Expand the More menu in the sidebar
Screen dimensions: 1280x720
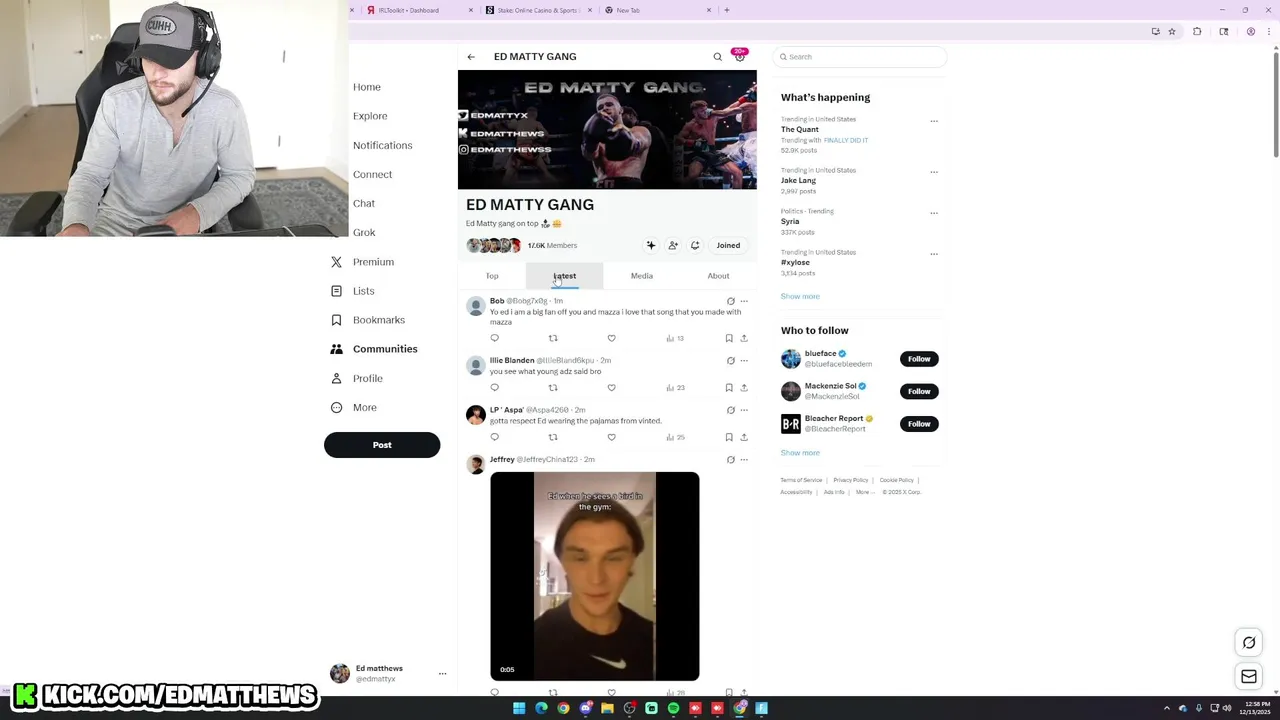353,408
